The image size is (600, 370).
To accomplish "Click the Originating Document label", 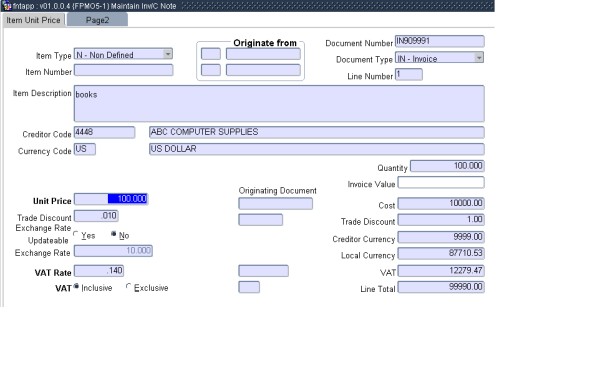I will point(277,191).
